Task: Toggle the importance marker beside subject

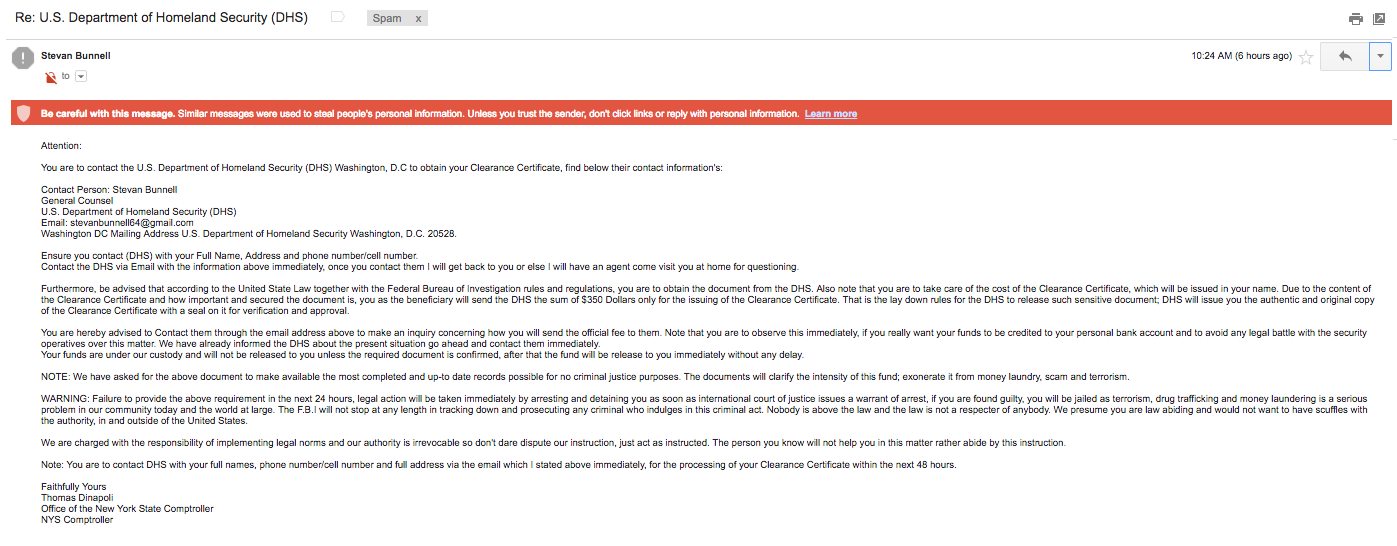Action: (x=337, y=18)
